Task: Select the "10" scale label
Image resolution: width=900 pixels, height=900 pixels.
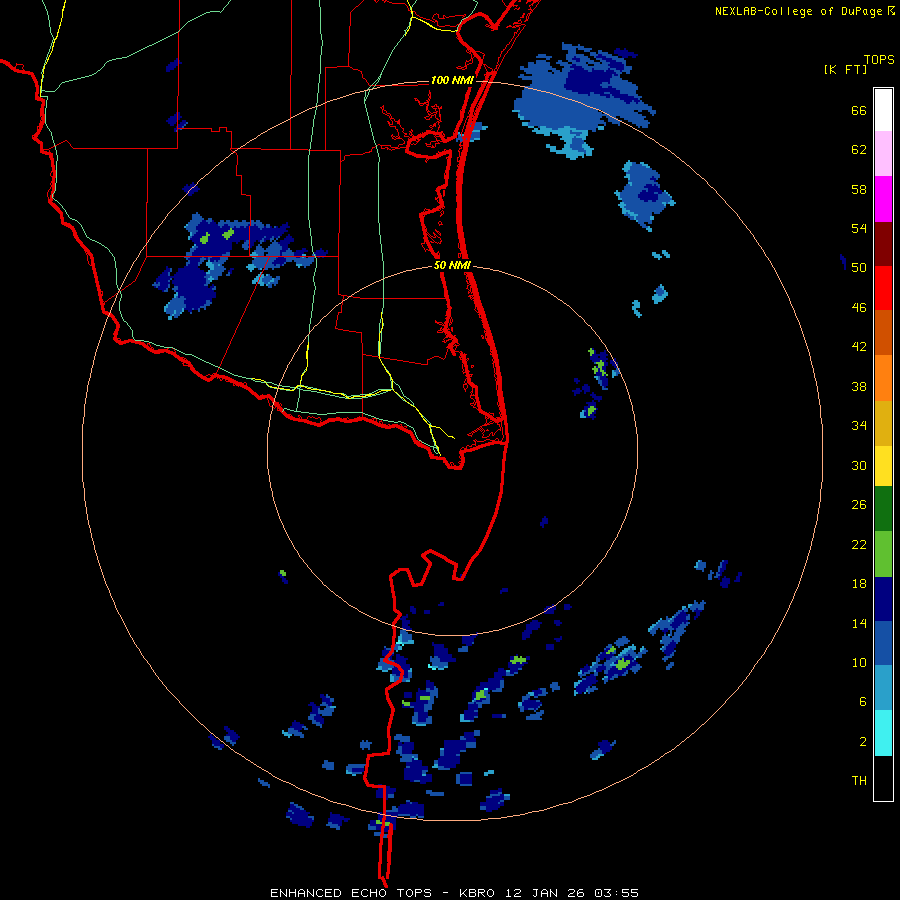Action: 859,663
